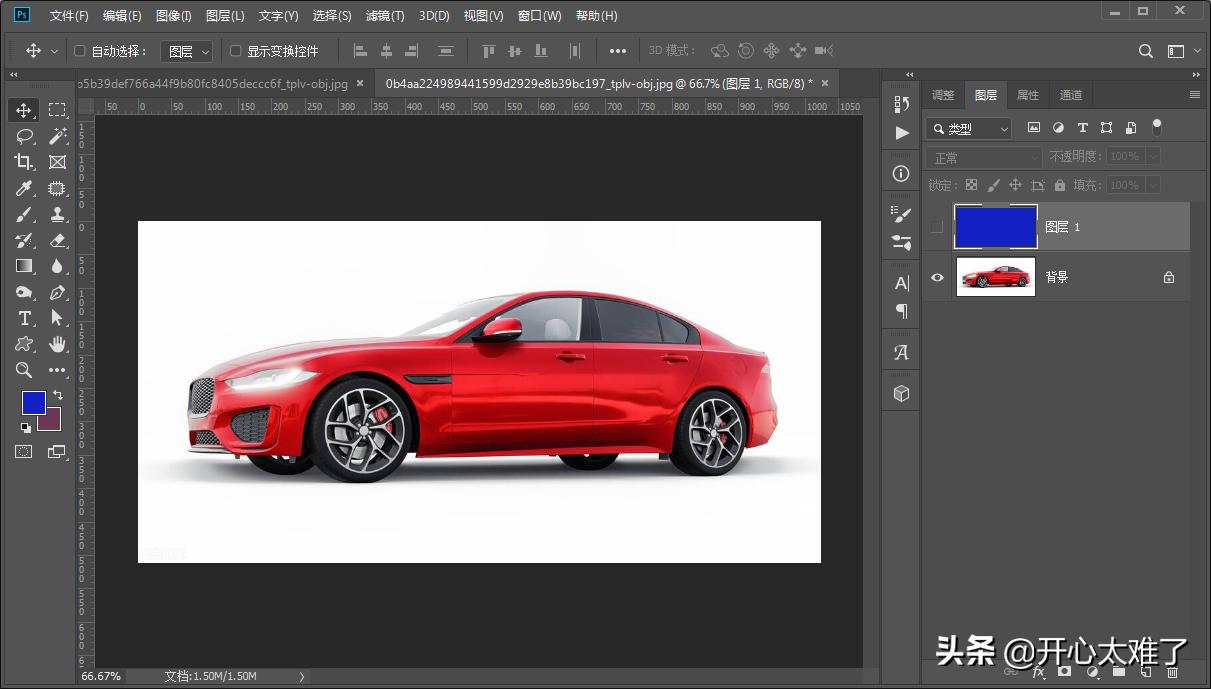Open the 图层 auto-select target dropdown
The image size is (1211, 689).
tap(187, 51)
